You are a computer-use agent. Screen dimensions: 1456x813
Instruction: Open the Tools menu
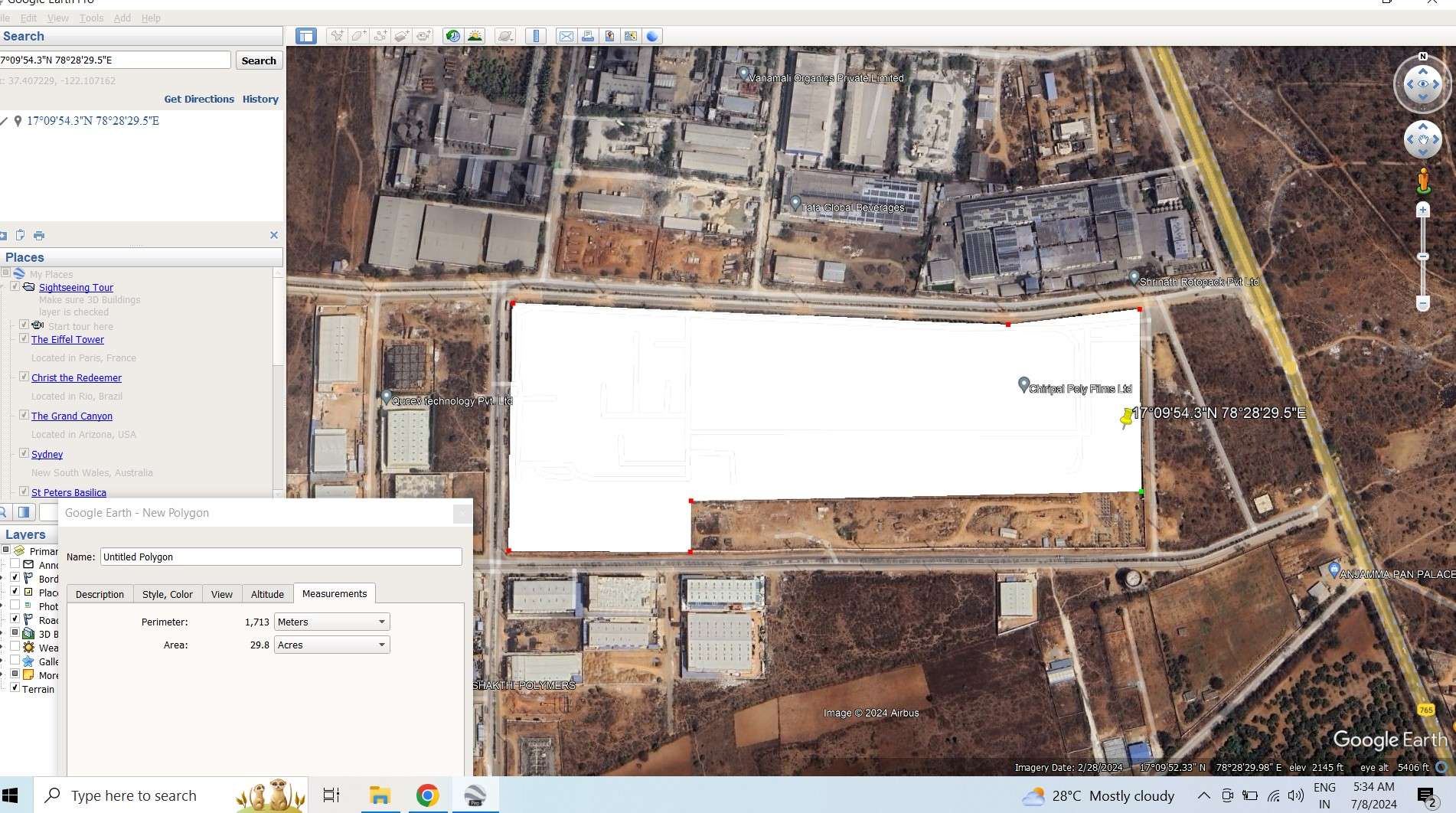pos(91,18)
